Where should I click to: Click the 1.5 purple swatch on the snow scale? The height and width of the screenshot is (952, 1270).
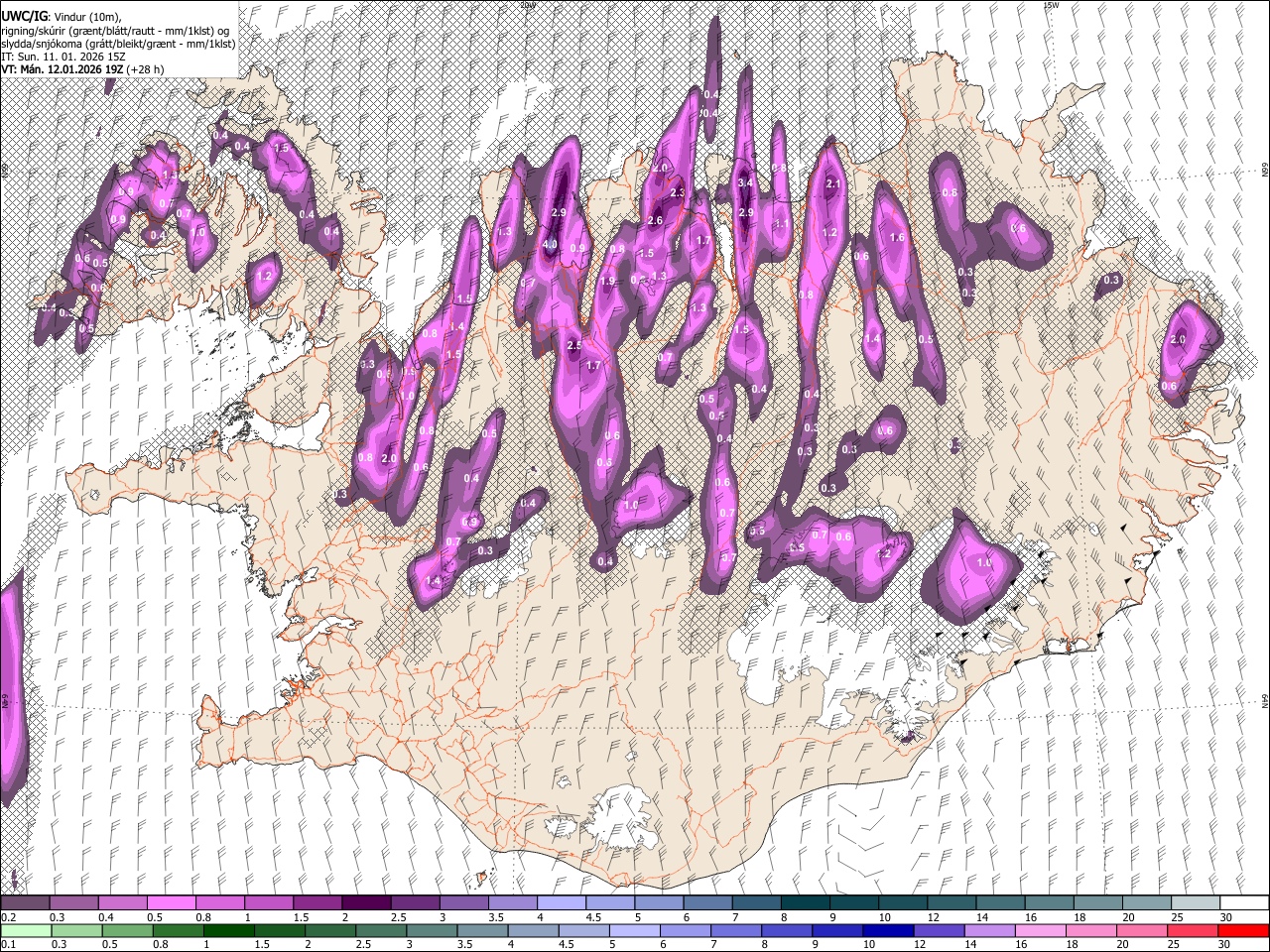click(316, 902)
